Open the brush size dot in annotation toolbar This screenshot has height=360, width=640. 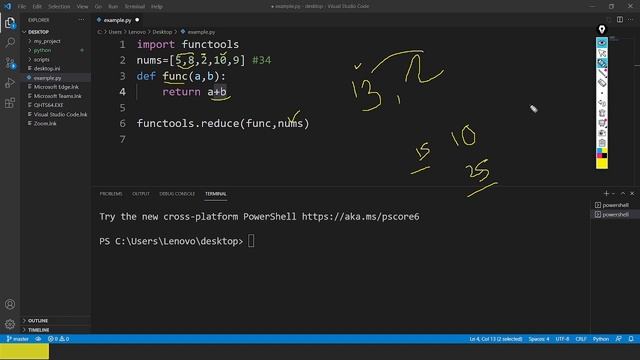click(602, 93)
